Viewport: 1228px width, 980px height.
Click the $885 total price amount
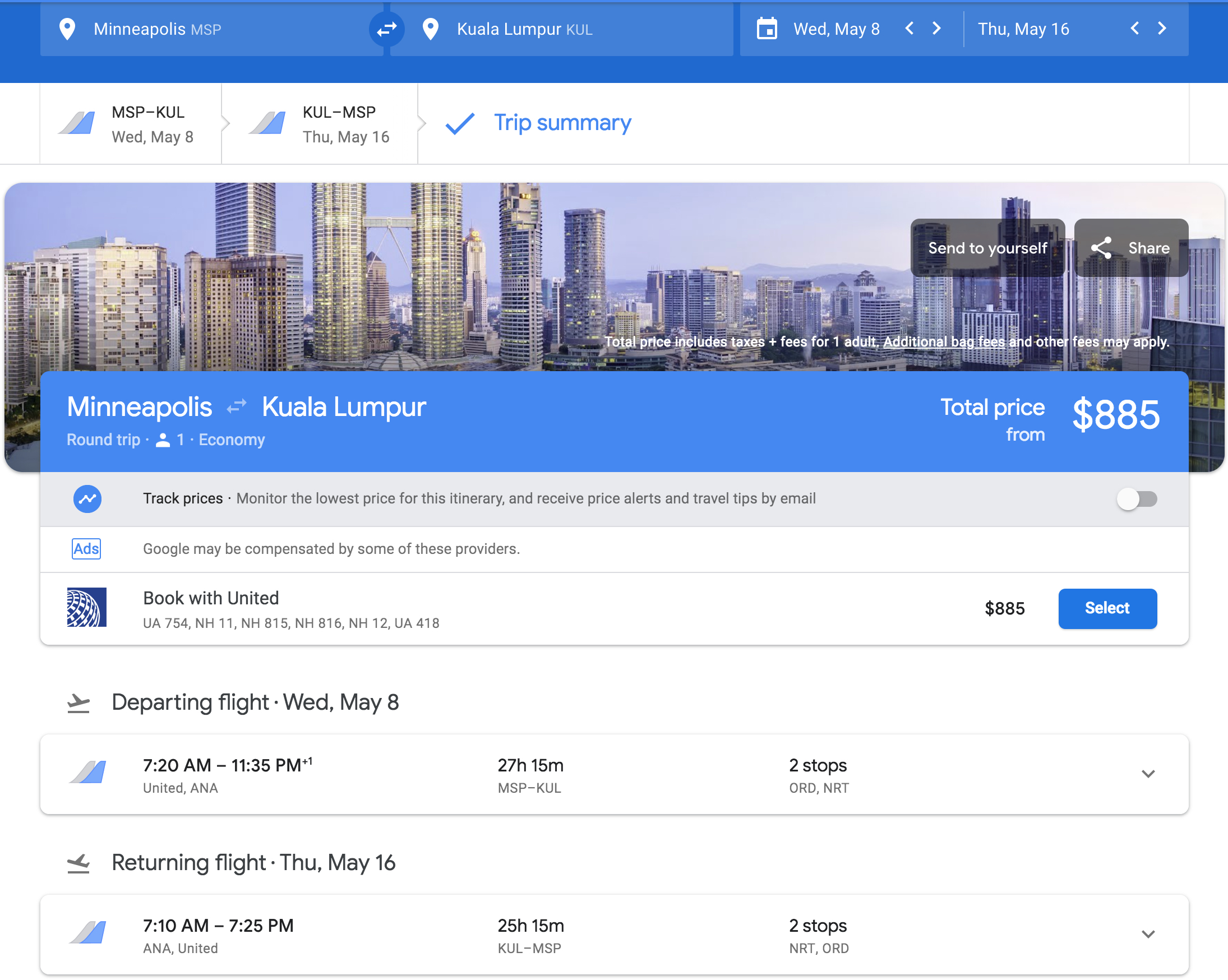[x=1115, y=414]
